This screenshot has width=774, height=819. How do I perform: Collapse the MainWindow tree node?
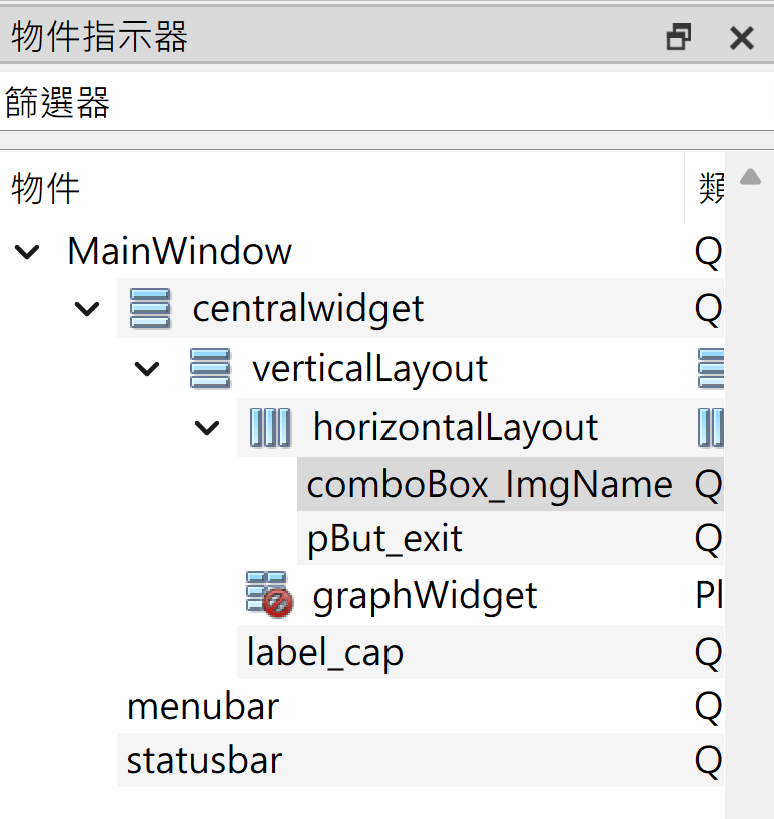[28, 251]
